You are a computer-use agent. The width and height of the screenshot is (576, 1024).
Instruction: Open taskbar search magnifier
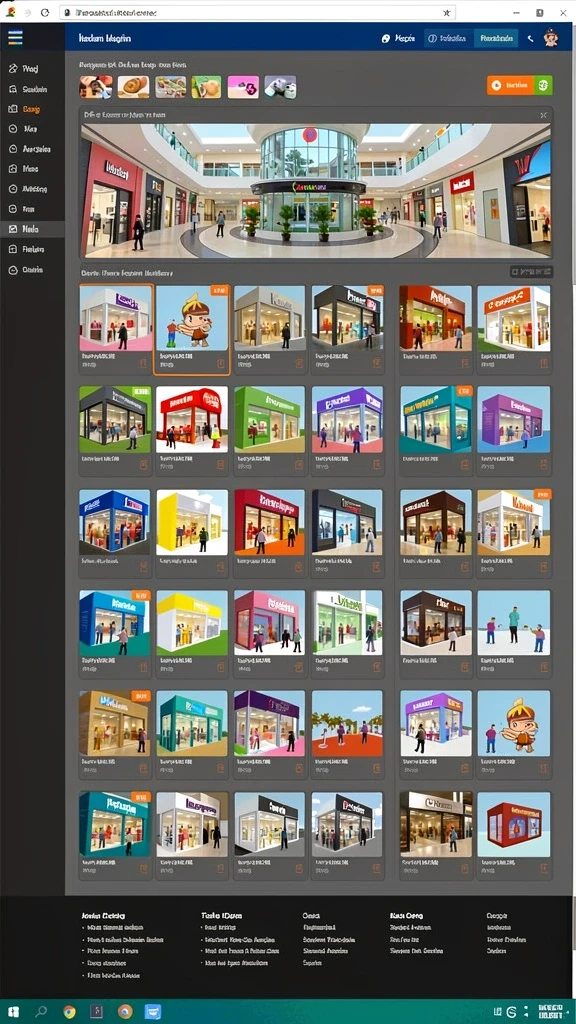pyautogui.click(x=41, y=1012)
